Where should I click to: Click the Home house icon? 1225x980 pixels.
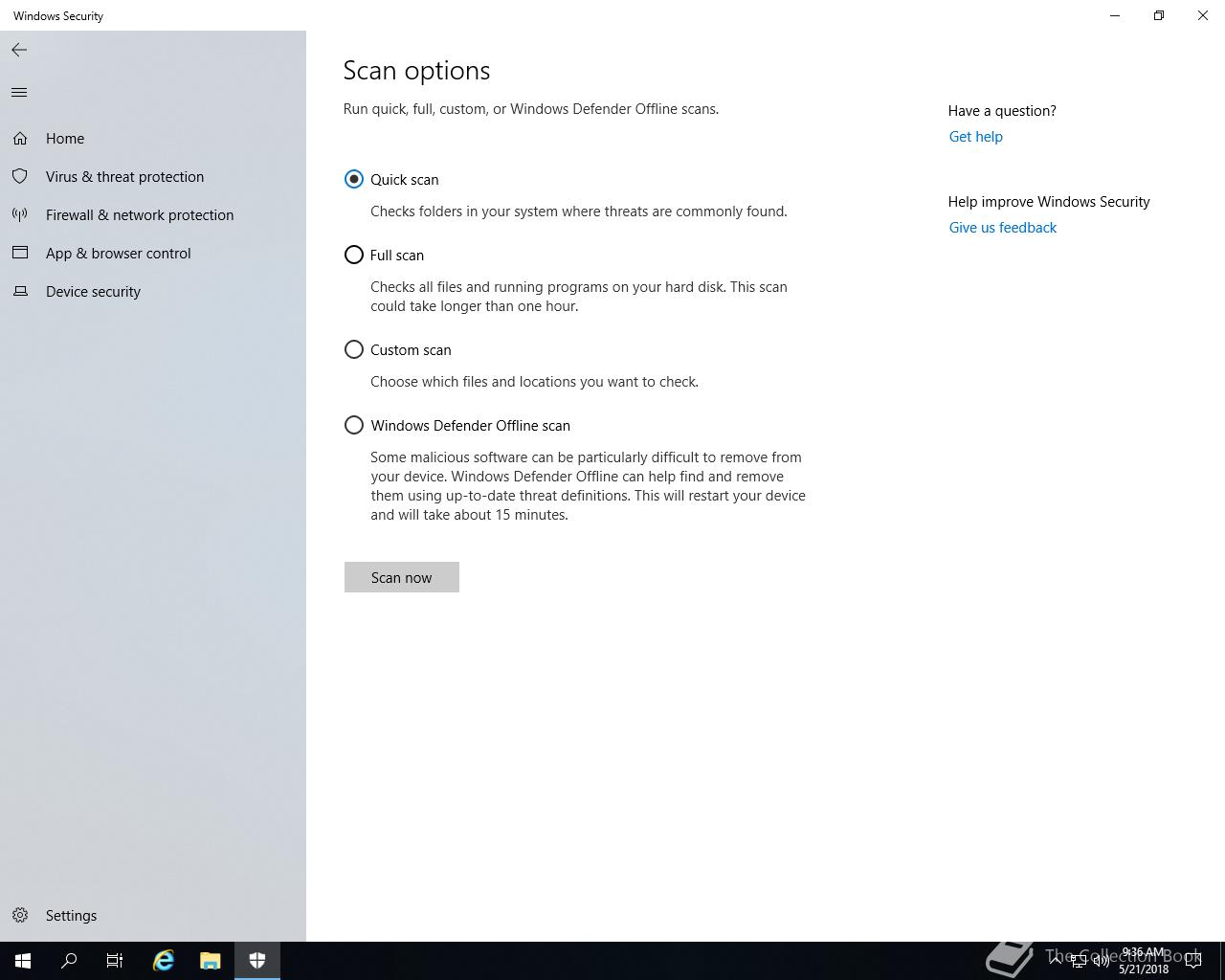tap(20, 138)
